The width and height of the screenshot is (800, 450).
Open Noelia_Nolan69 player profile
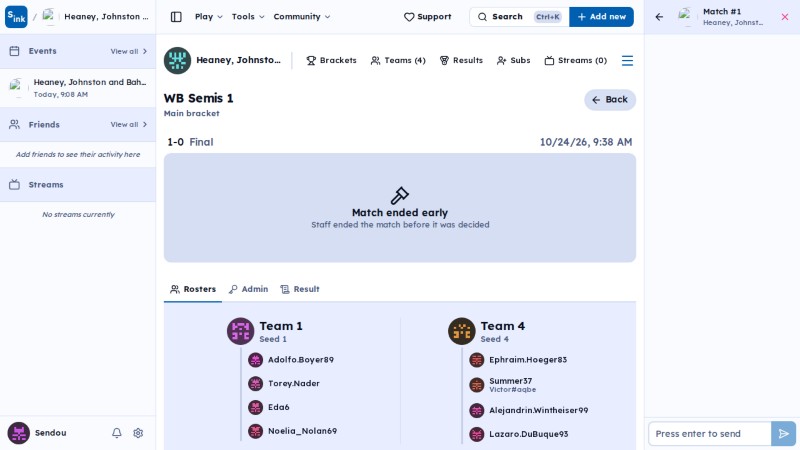coord(302,431)
